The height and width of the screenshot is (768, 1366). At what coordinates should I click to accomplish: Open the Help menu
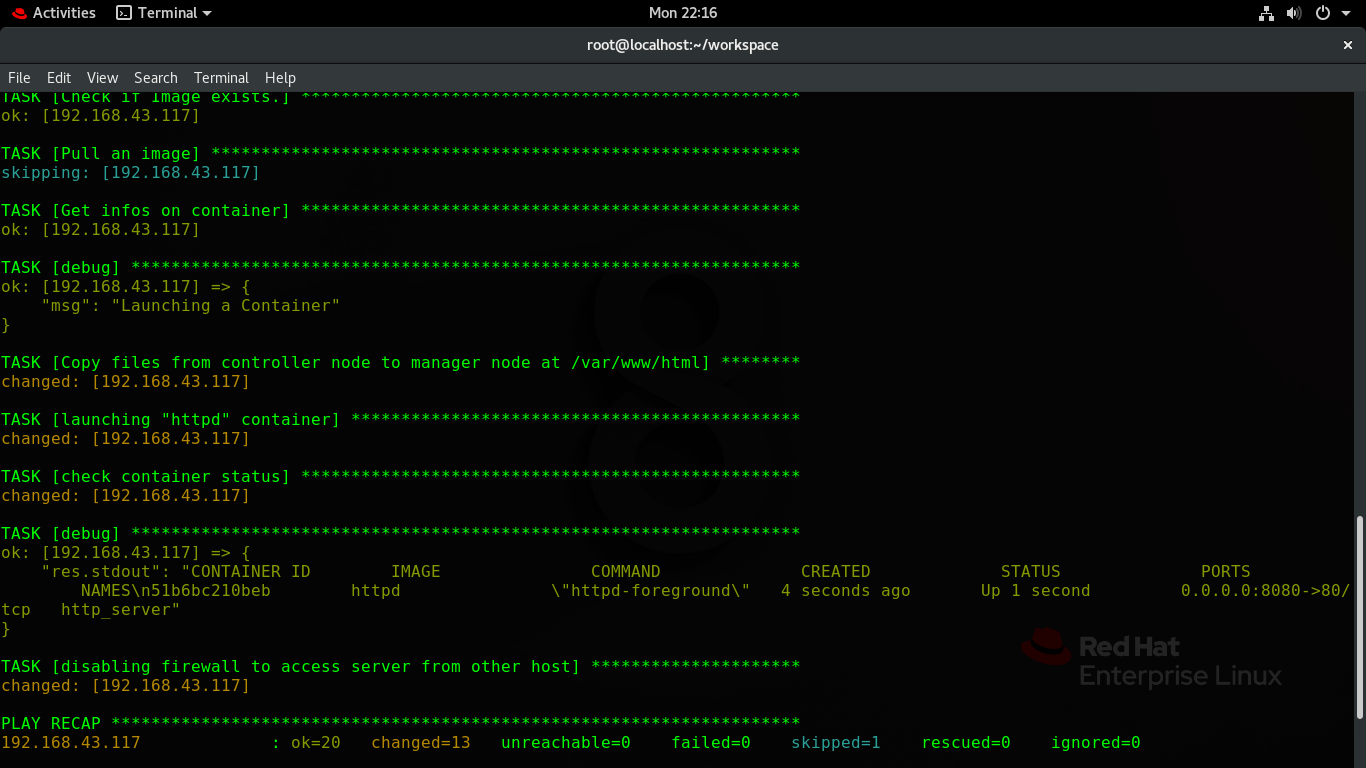pyautogui.click(x=280, y=77)
